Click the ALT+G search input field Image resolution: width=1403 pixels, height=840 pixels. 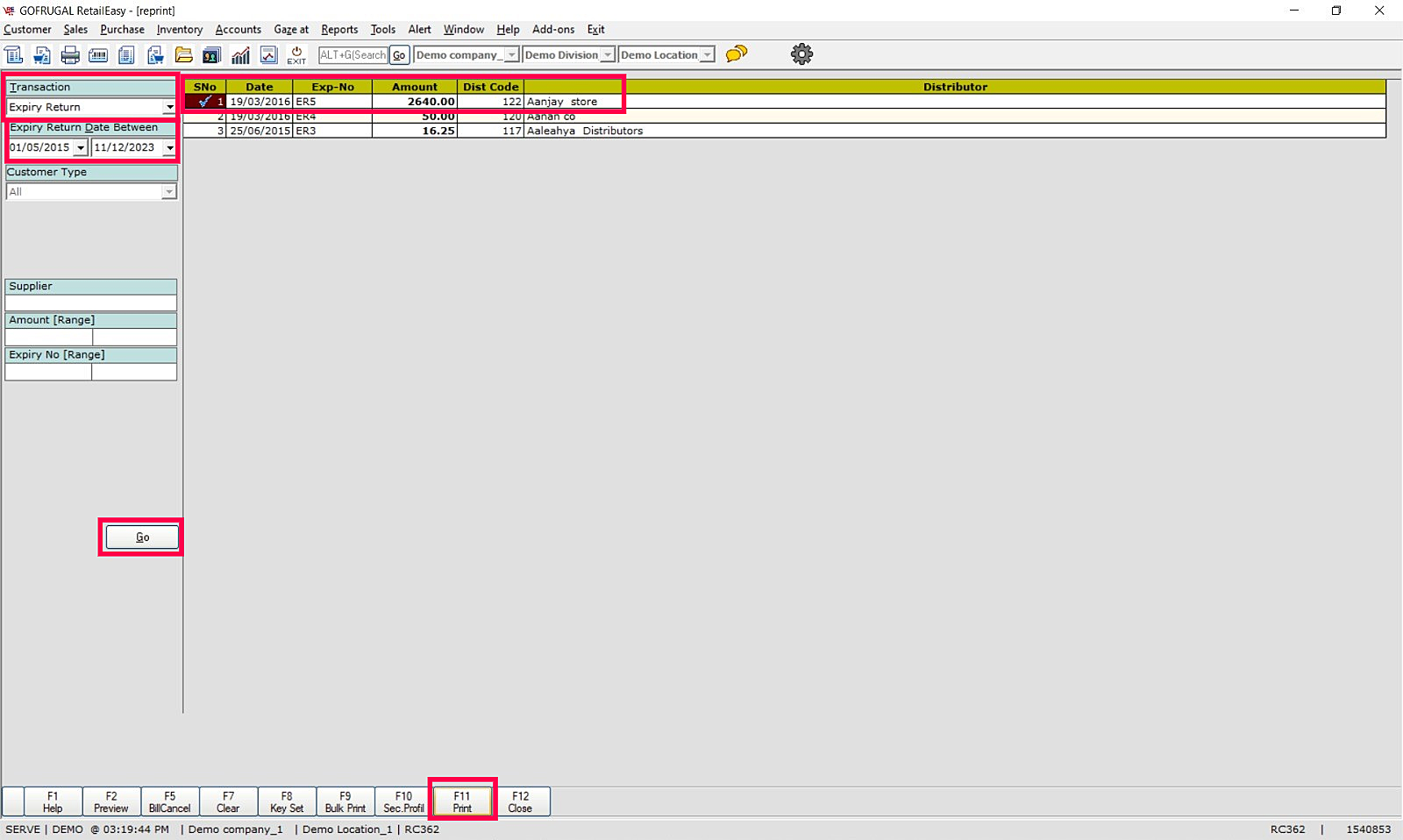click(x=353, y=55)
